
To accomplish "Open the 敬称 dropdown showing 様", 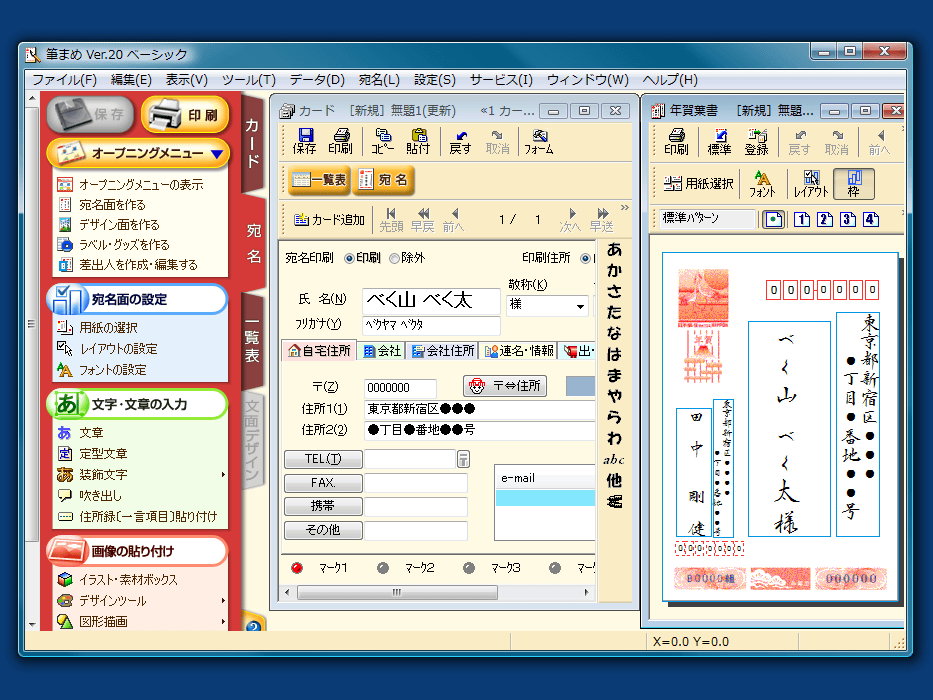I will pos(547,305).
